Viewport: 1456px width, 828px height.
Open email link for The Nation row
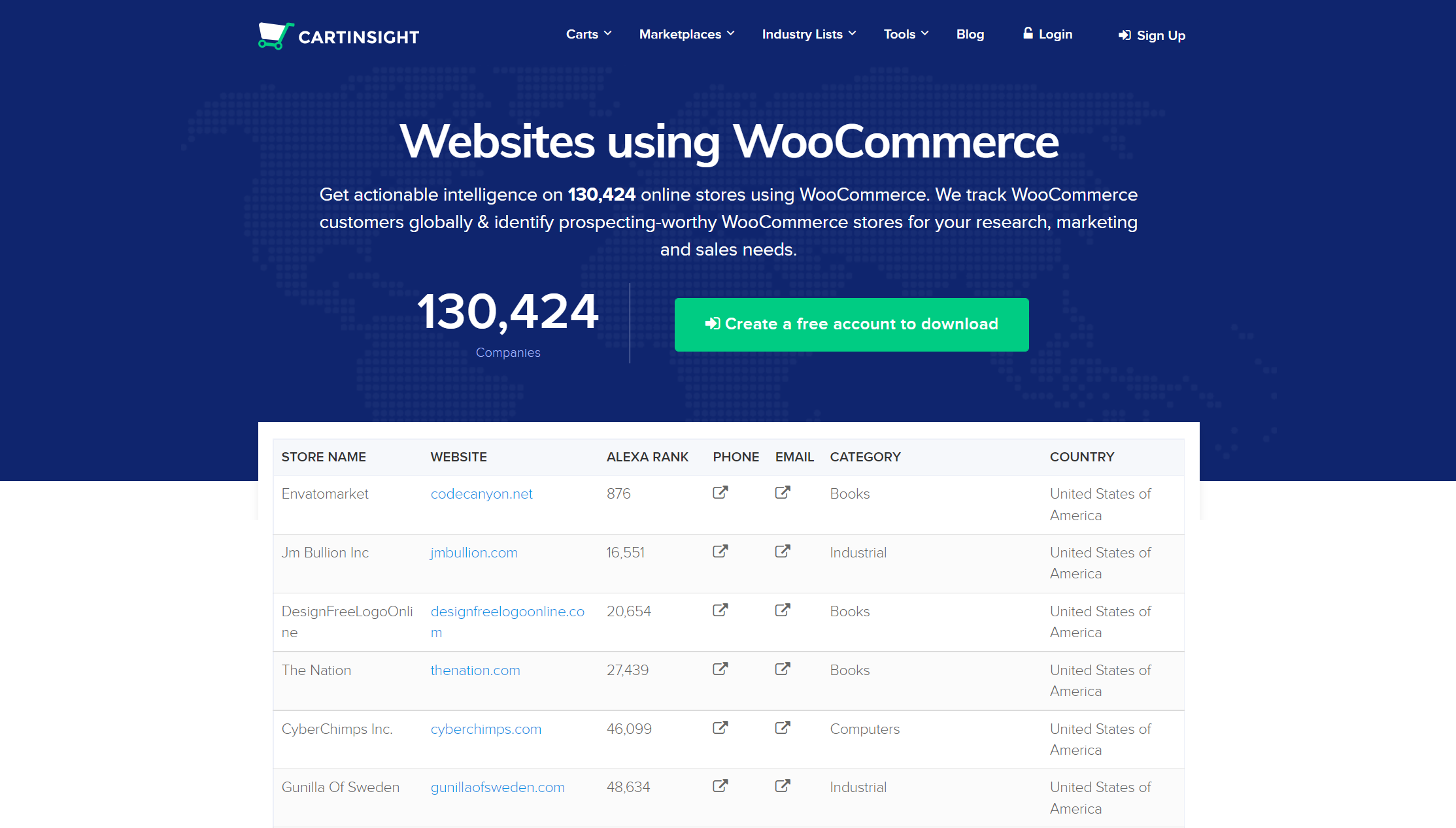(783, 669)
